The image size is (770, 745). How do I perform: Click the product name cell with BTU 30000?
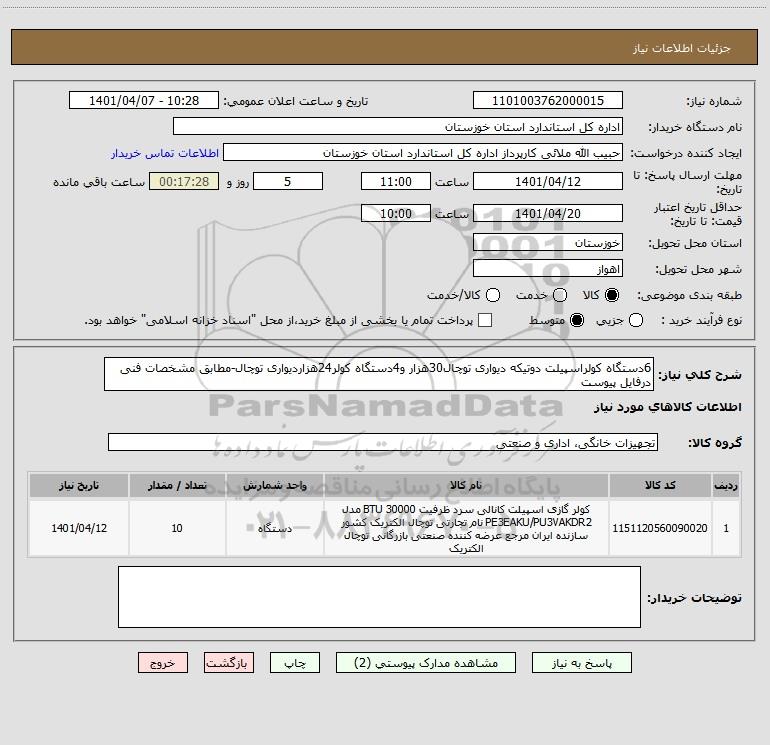click(466, 528)
